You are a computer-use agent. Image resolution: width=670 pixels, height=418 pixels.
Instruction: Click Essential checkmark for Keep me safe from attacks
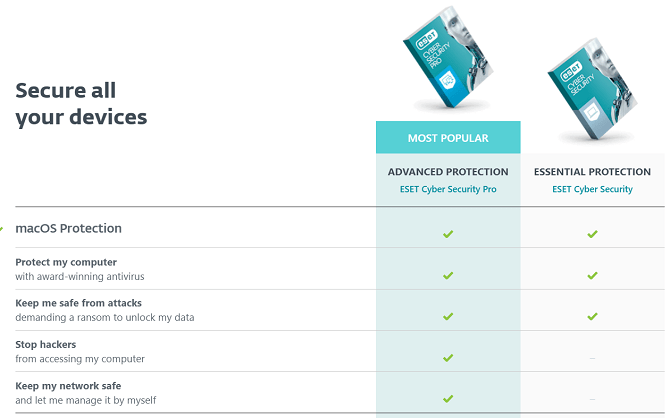(592, 316)
